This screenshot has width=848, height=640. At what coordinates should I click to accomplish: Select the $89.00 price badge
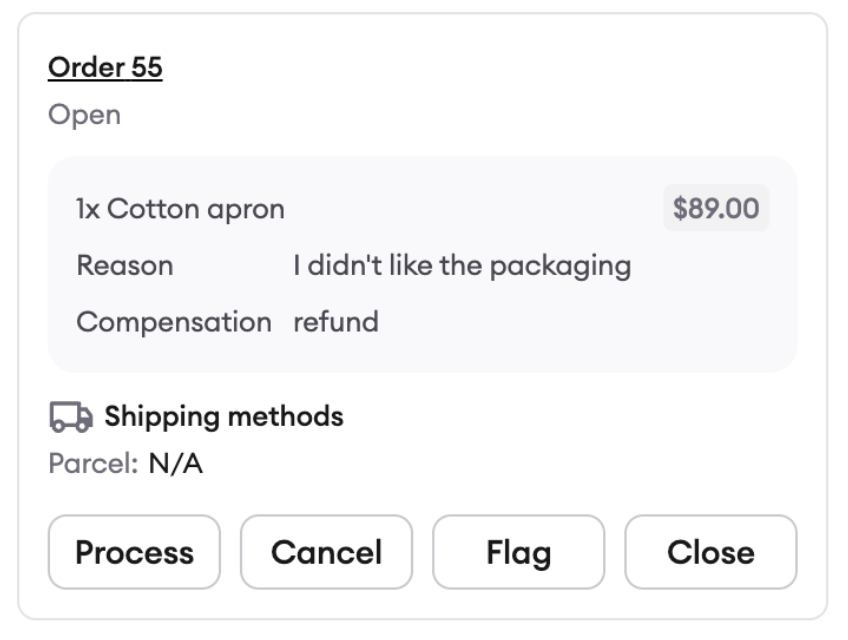pyautogui.click(x=716, y=208)
